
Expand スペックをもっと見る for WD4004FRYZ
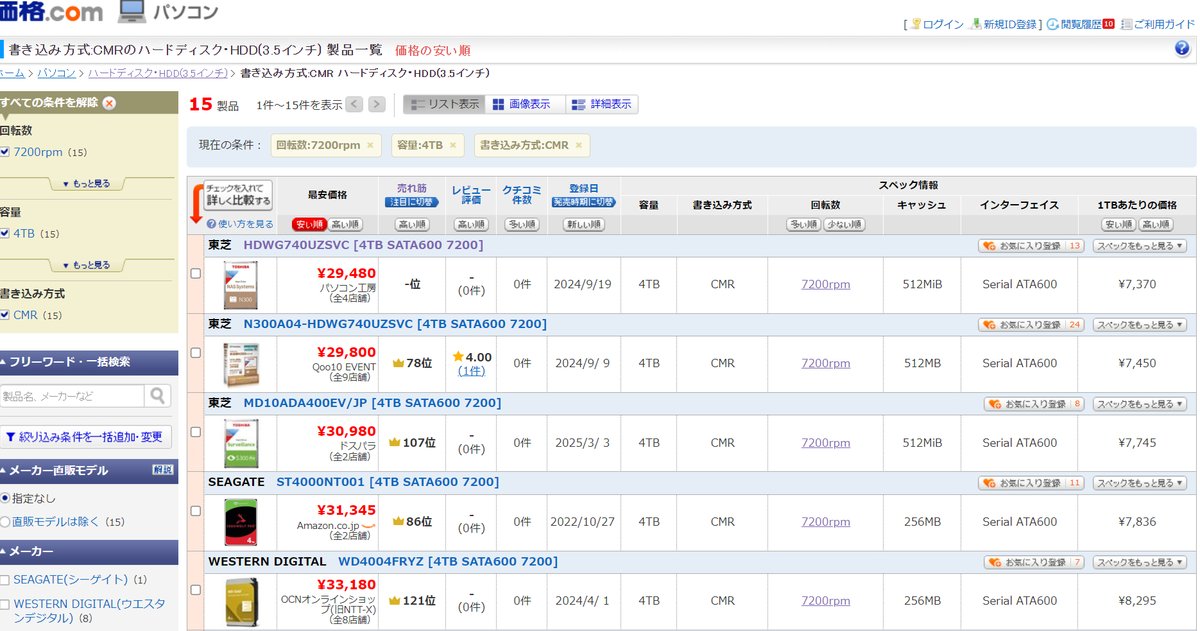pyautogui.click(x=1139, y=562)
